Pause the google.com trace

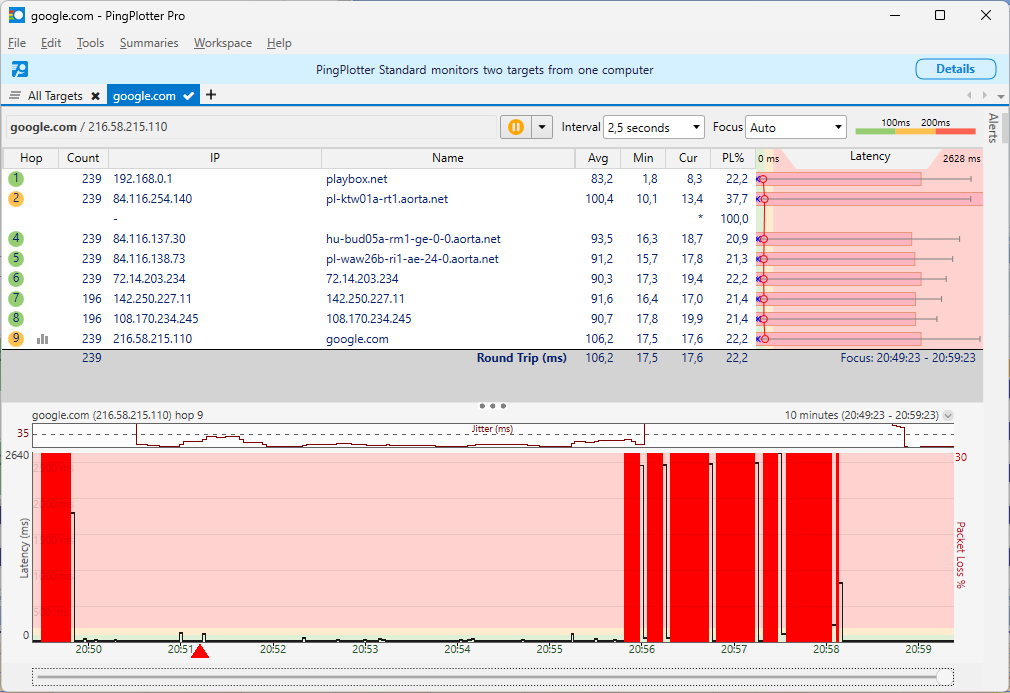coord(515,127)
